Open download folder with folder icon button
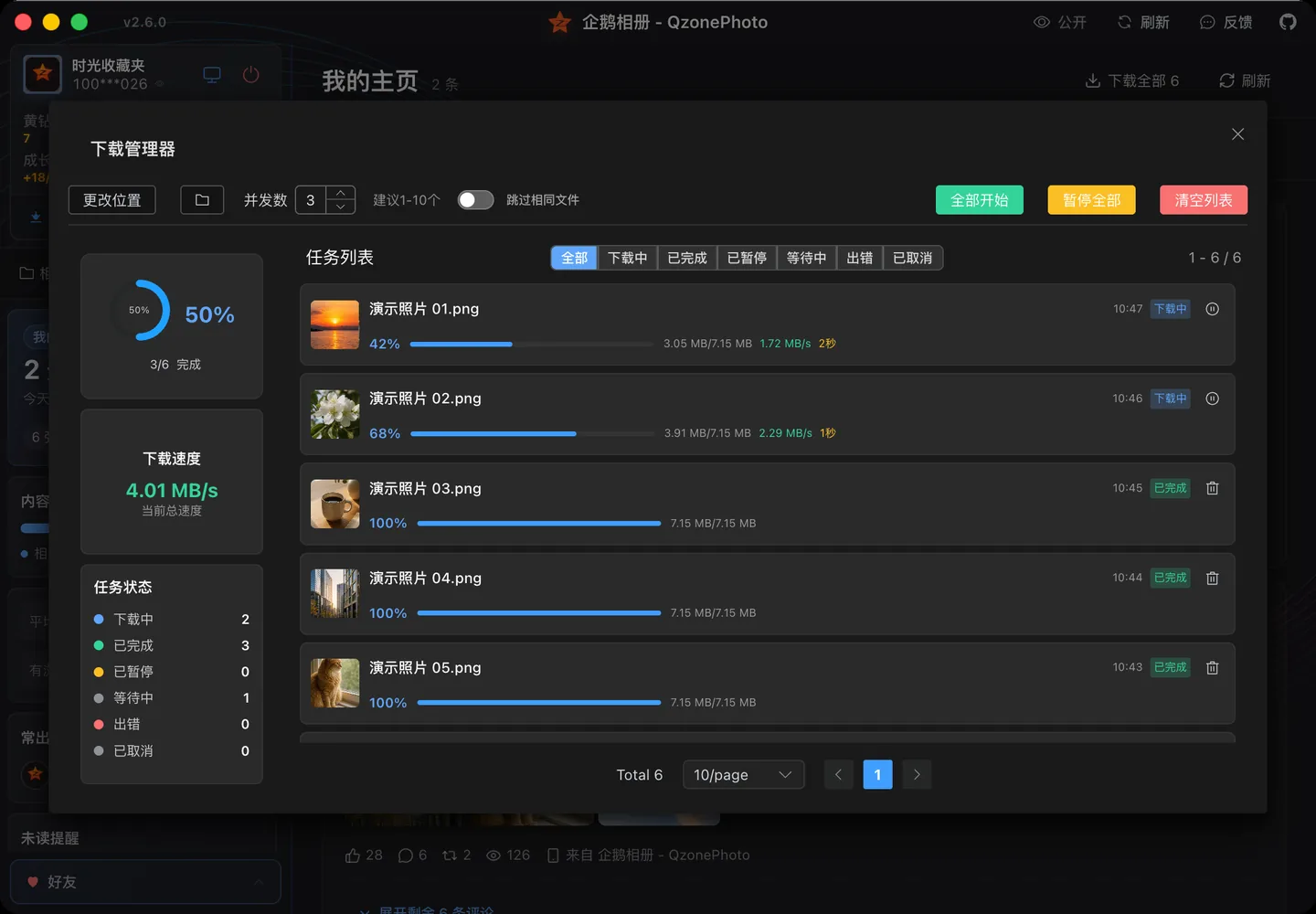Viewport: 1316px width, 914px height. (202, 200)
